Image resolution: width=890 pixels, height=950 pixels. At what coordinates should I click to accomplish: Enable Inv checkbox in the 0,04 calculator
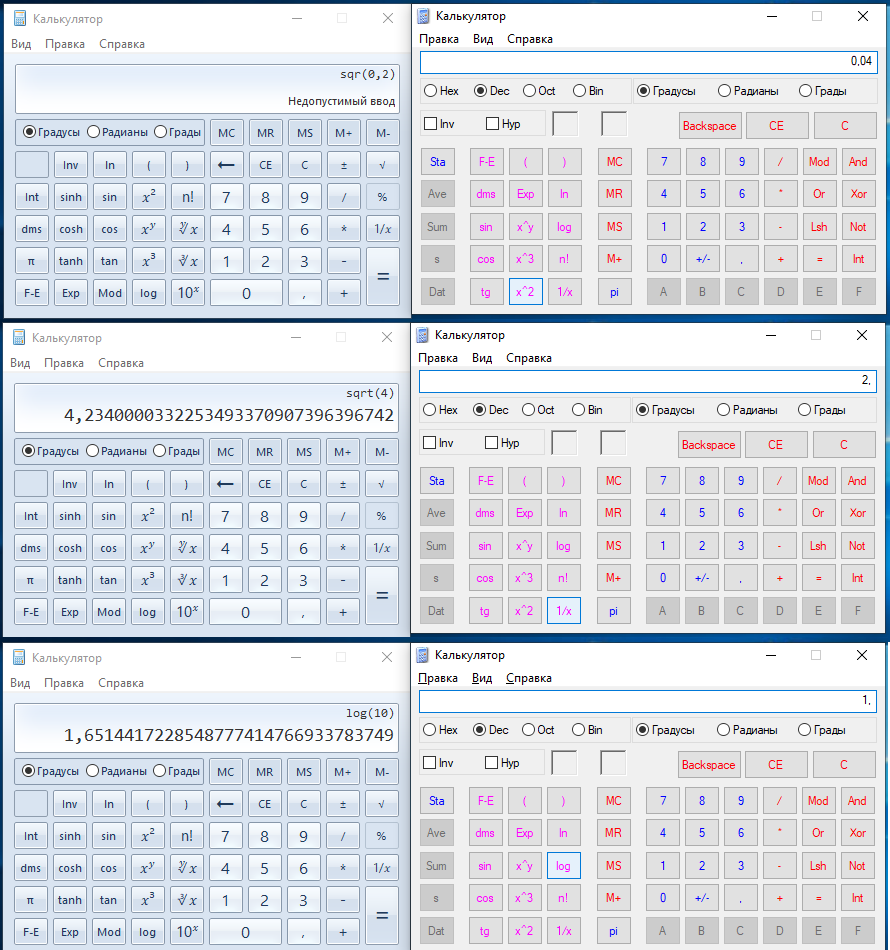[439, 124]
